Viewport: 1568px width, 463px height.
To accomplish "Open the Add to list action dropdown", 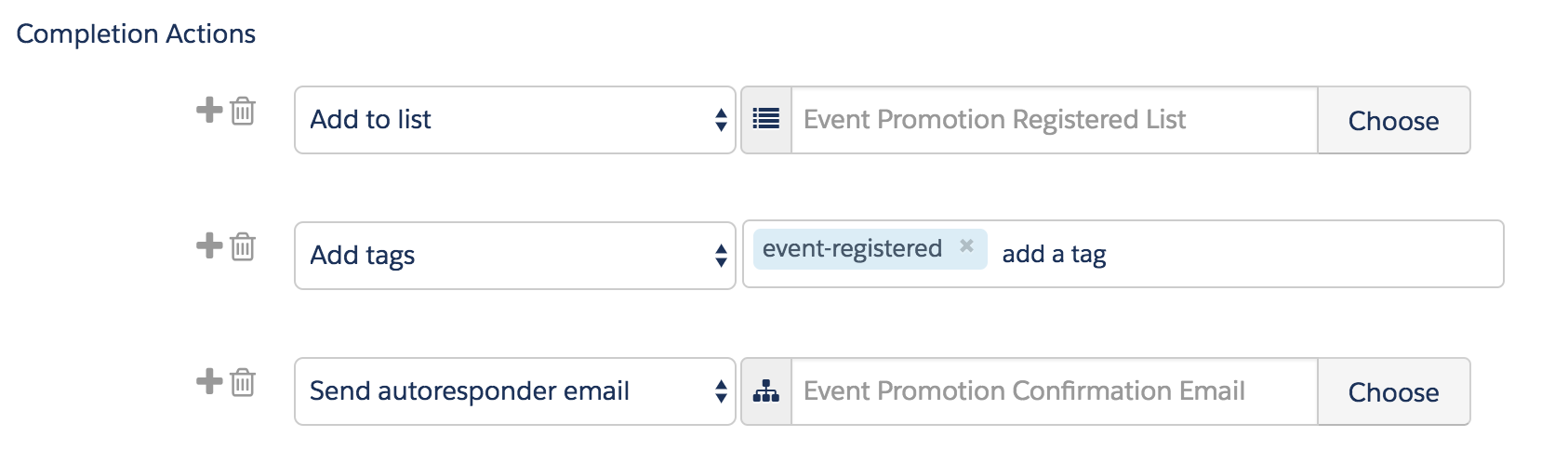I will [515, 120].
